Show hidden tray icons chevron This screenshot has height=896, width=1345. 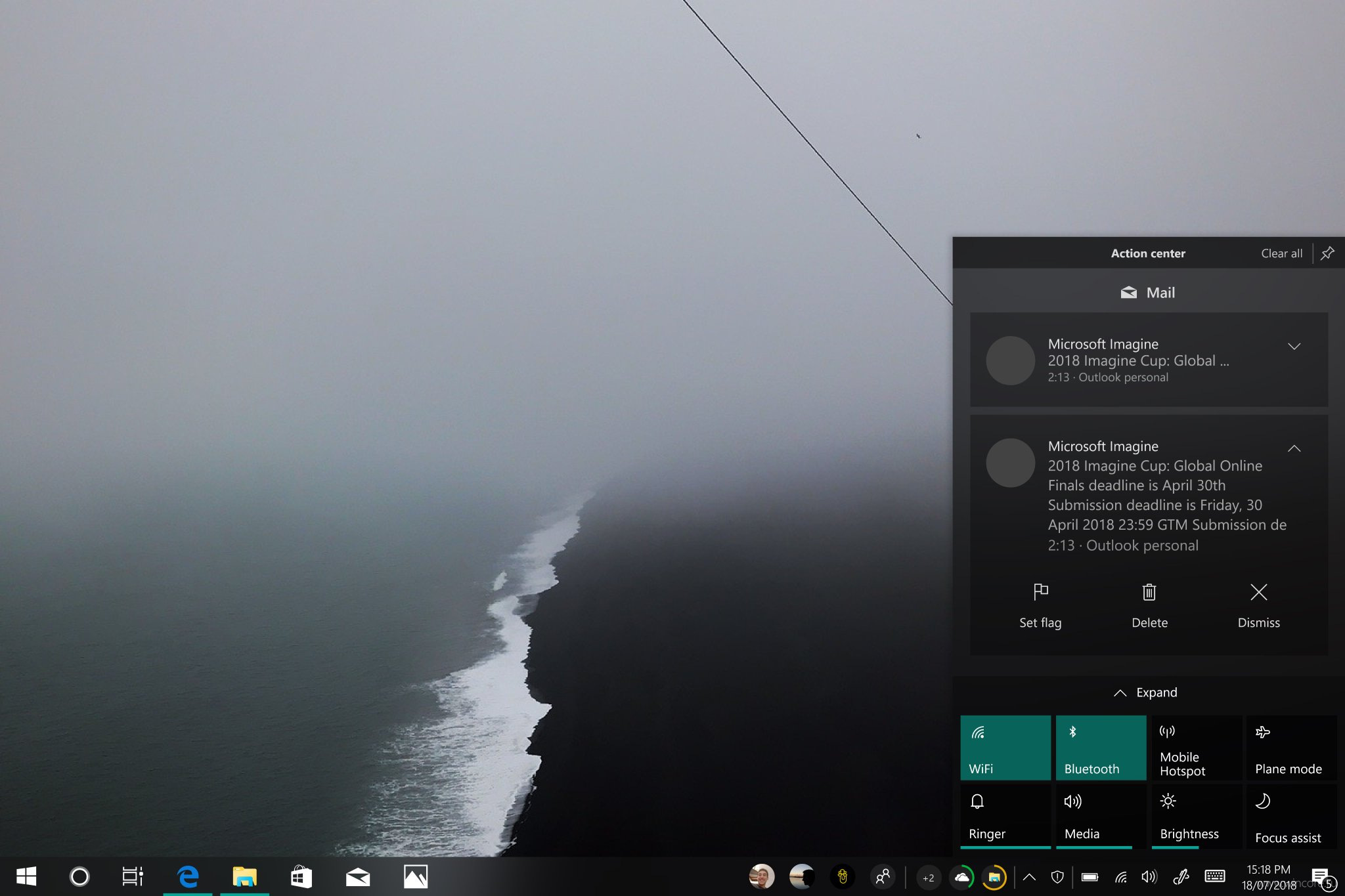pos(1029,877)
